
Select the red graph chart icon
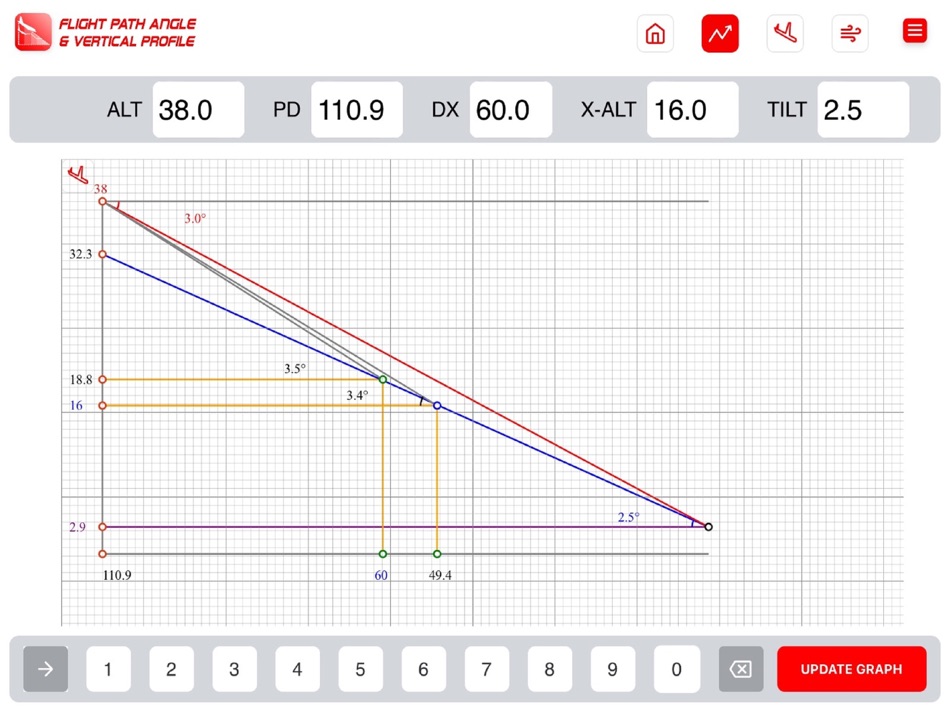coord(720,33)
